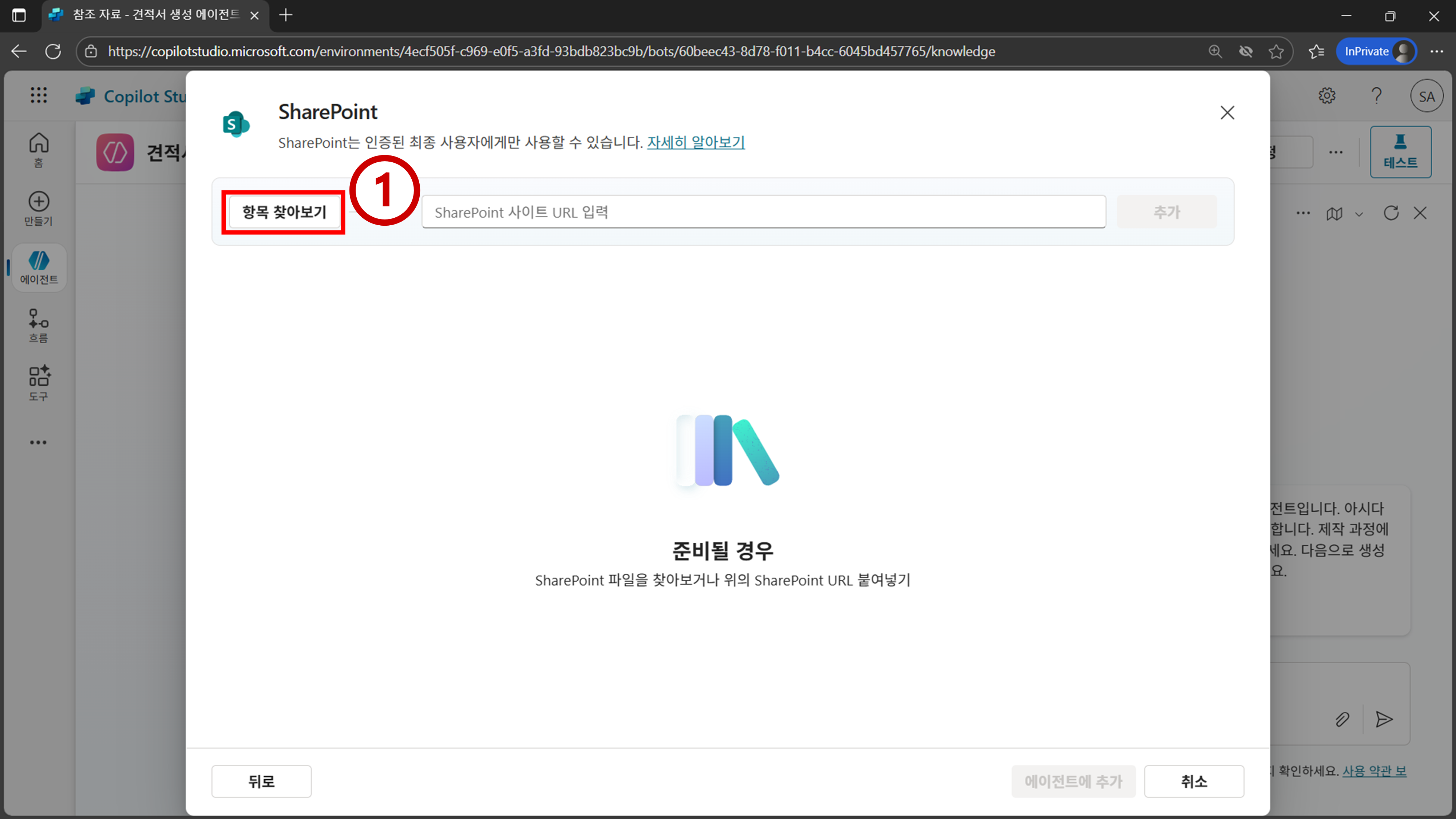Image resolution: width=1456 pixels, height=819 pixels.
Task: Click the browser favorites star icon
Action: [x=1276, y=51]
